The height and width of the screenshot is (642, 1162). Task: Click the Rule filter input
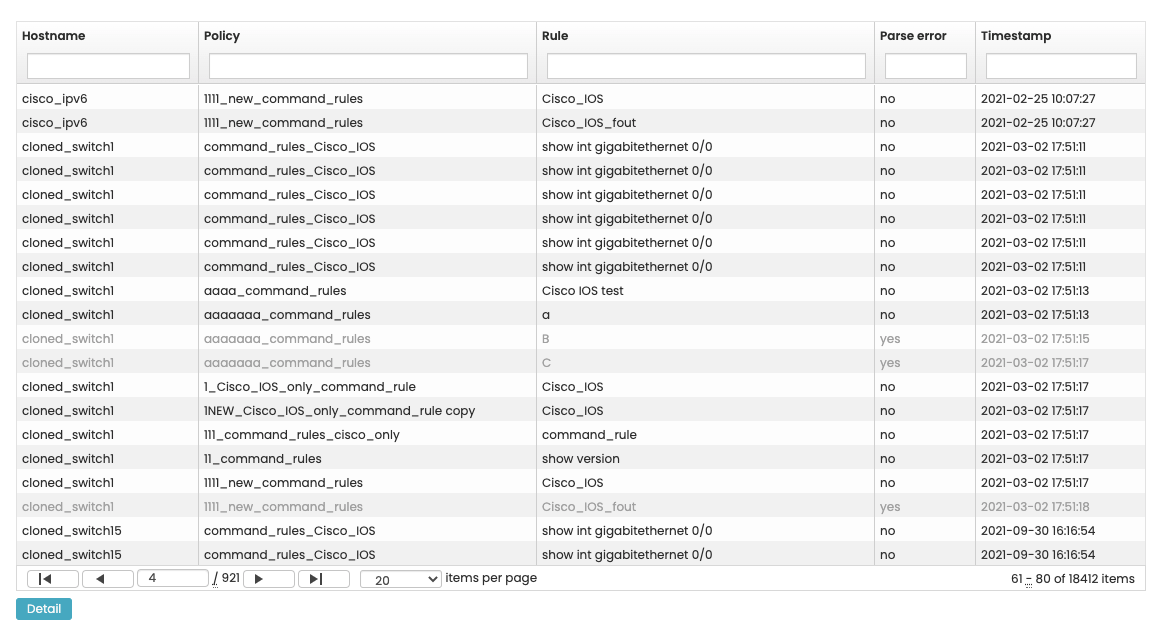point(706,66)
